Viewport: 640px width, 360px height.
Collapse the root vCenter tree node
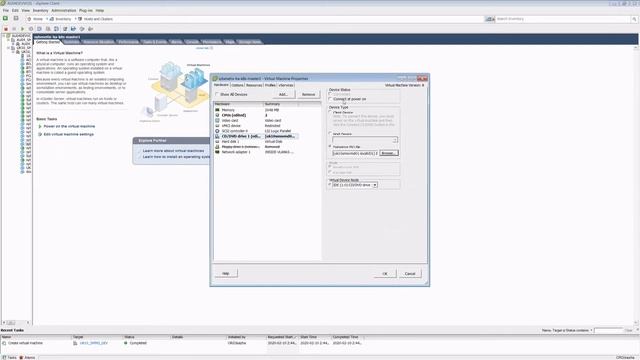pyautogui.click(x=4, y=36)
